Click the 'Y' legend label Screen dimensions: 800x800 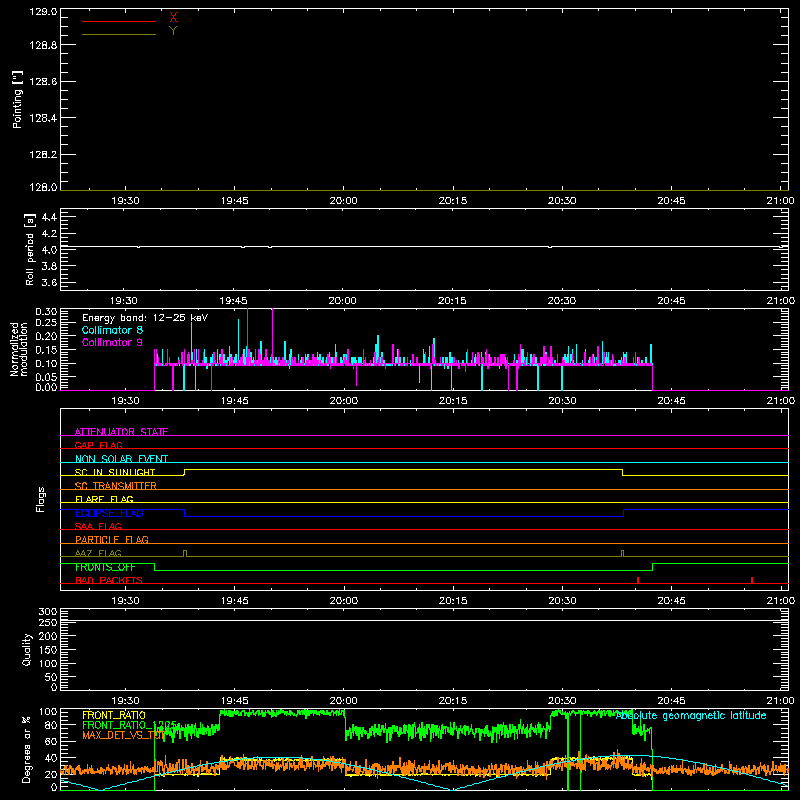click(173, 31)
